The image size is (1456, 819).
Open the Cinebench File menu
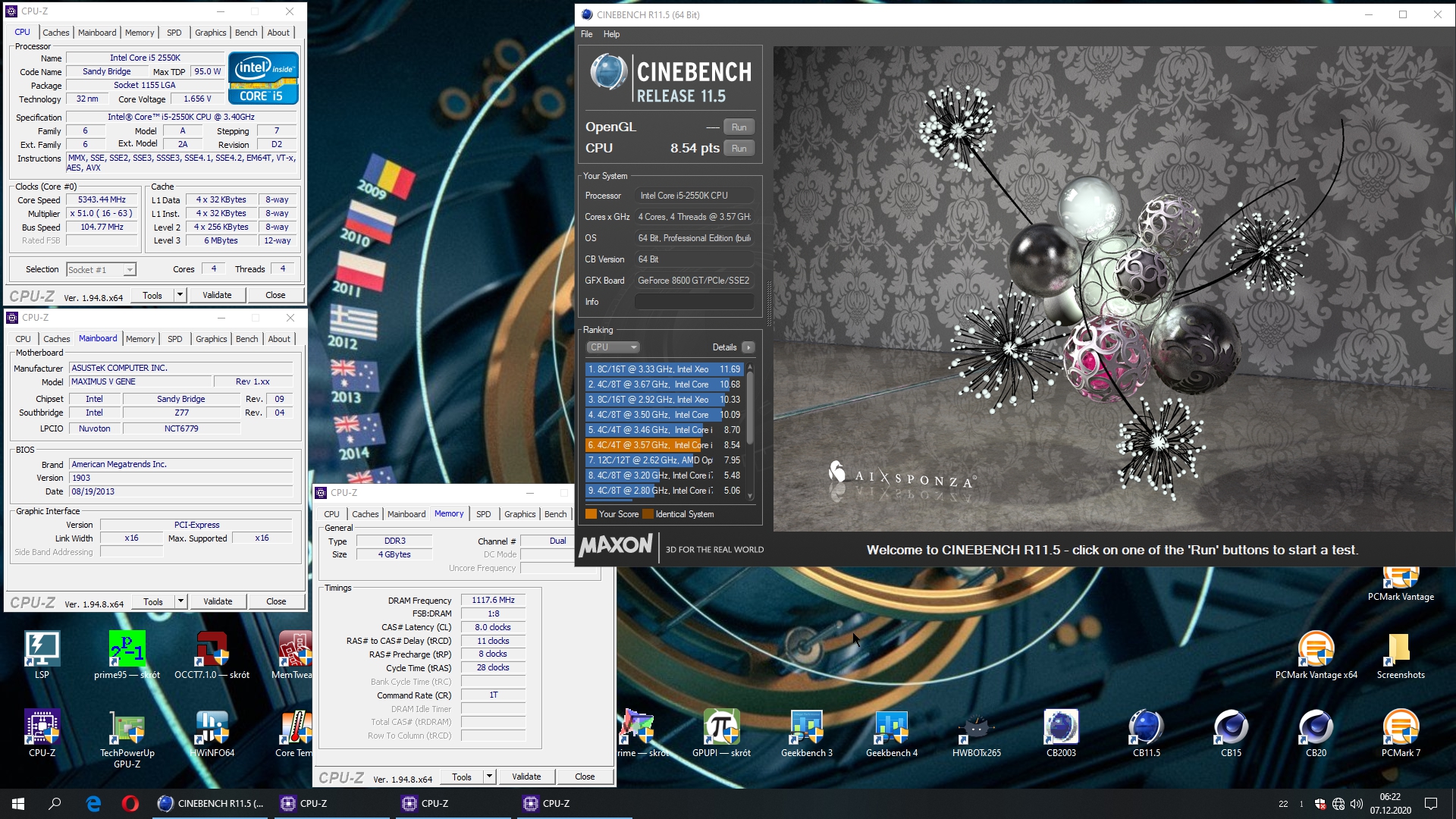point(586,34)
